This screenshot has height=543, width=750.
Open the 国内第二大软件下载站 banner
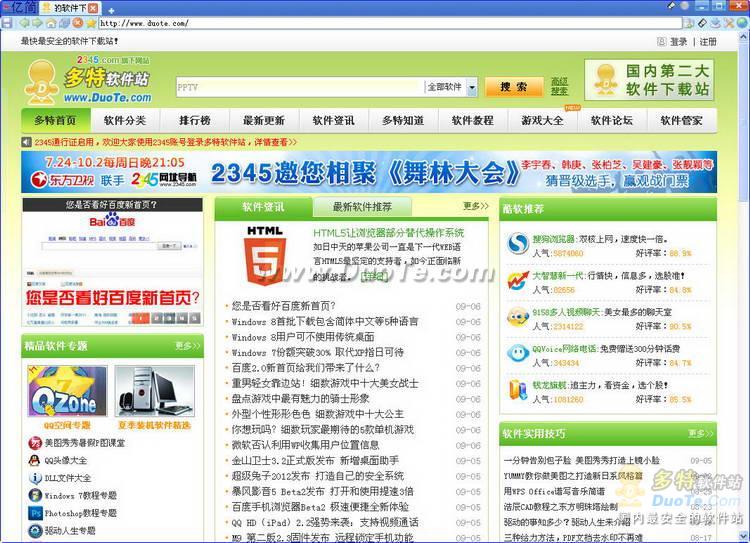pyautogui.click(x=649, y=80)
